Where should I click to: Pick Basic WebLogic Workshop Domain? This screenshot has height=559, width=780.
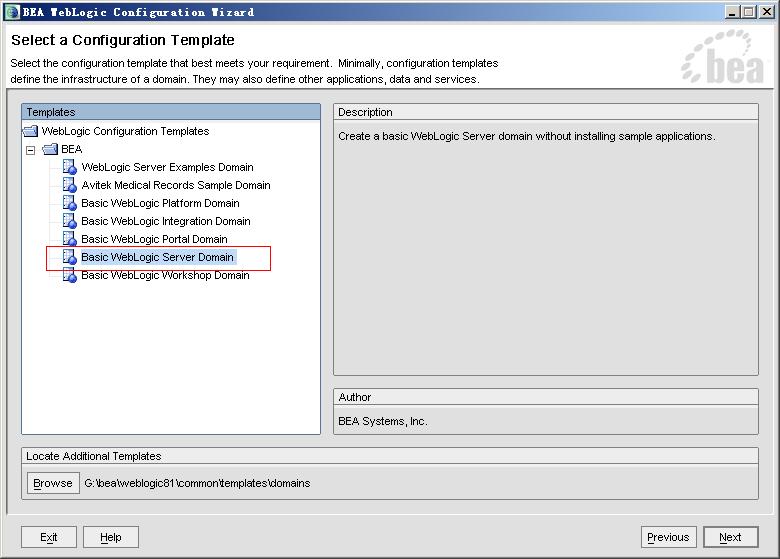[165, 275]
